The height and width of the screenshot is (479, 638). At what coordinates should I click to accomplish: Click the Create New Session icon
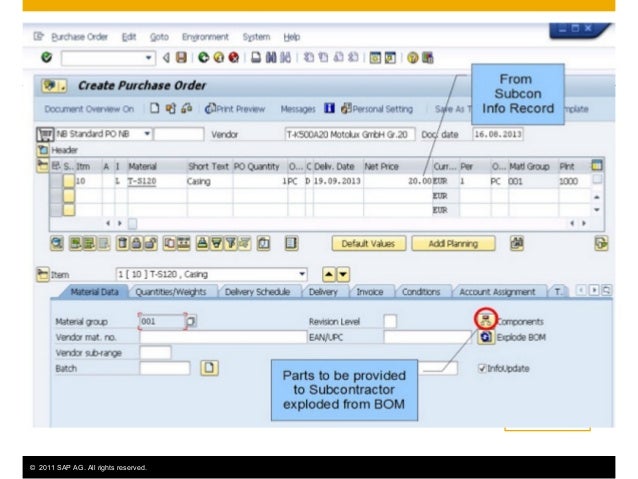point(375,57)
